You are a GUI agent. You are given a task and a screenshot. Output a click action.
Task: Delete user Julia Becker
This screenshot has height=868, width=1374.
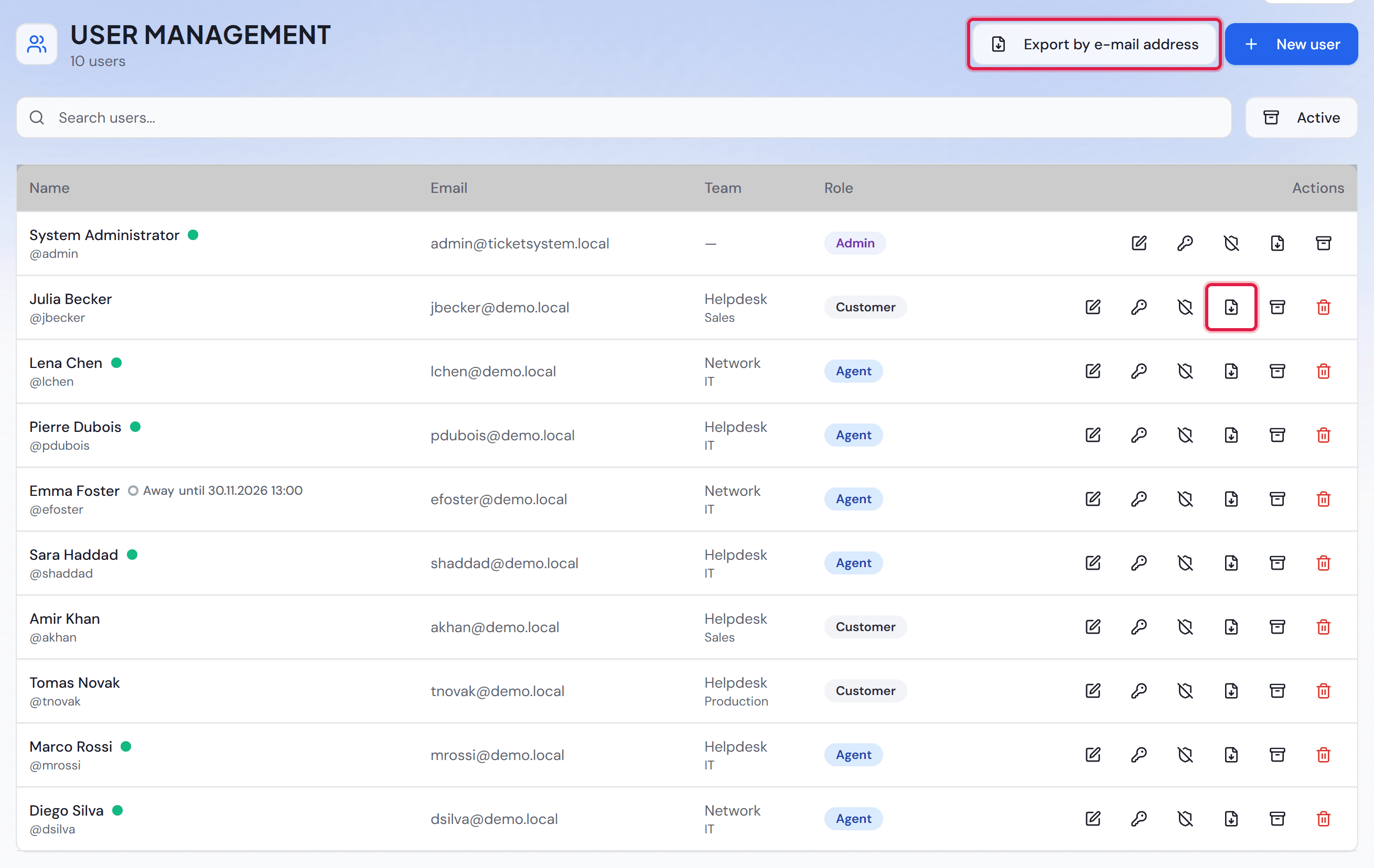(1324, 307)
